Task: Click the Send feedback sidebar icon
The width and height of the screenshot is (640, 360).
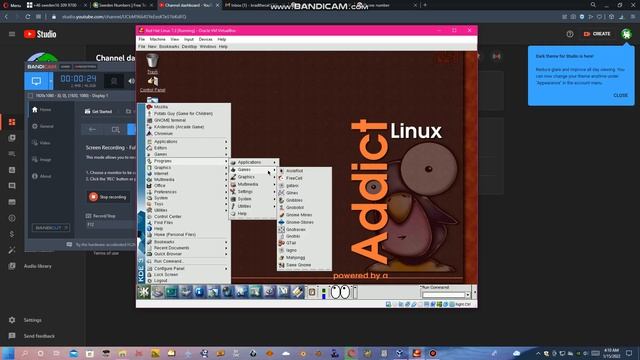Action: pos(12,336)
